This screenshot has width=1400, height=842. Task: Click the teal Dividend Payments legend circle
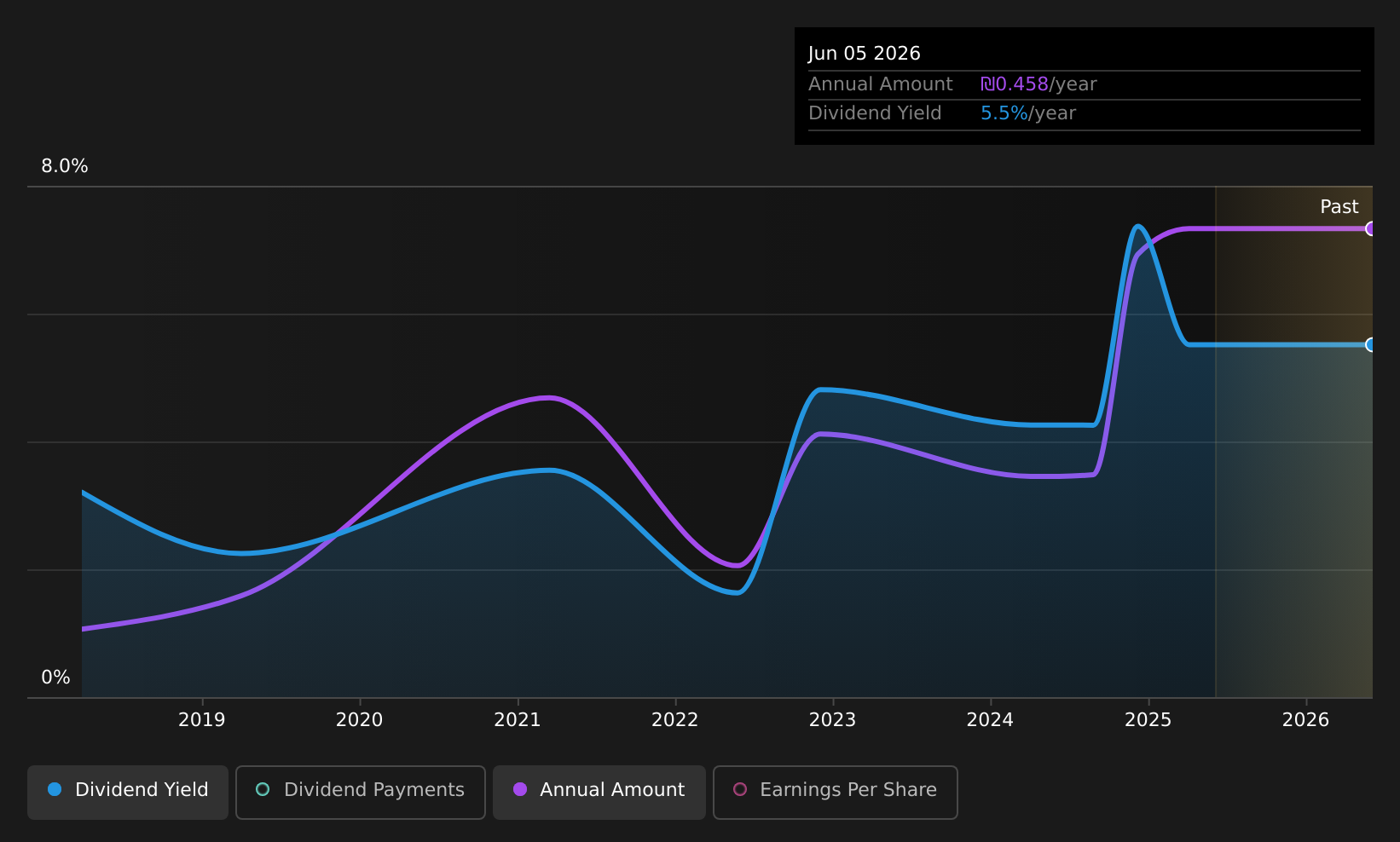[x=263, y=789]
